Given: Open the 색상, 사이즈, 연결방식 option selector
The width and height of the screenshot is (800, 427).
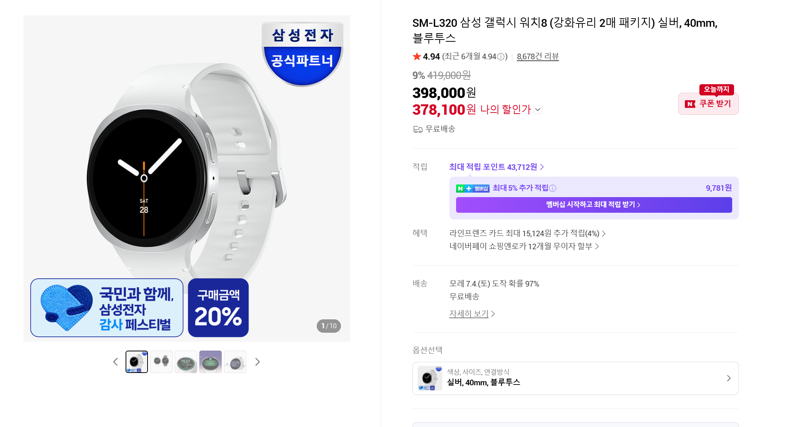Looking at the screenshot, I should (575, 378).
